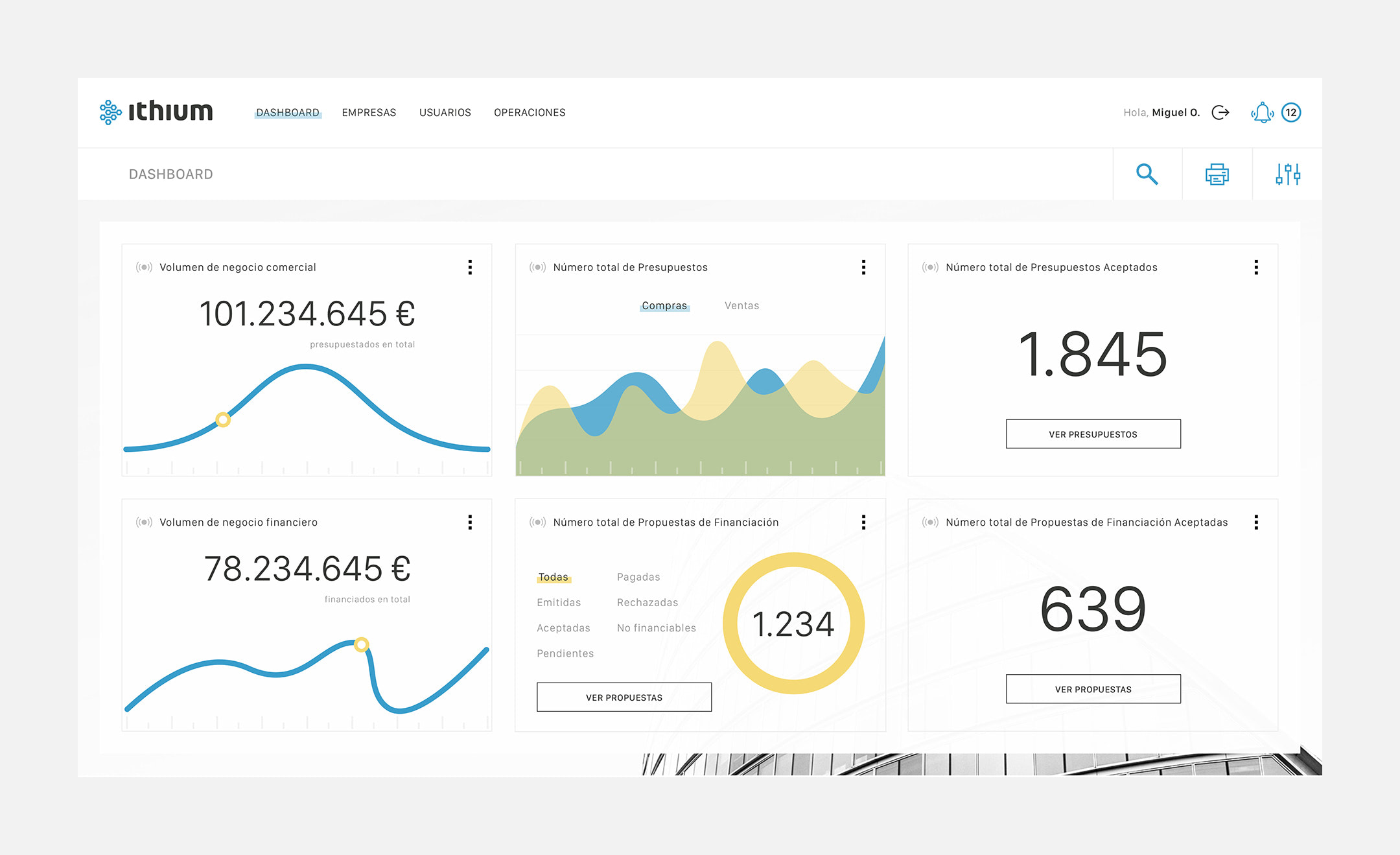Open the Usuarios nav item
The height and width of the screenshot is (855, 1400).
(445, 112)
